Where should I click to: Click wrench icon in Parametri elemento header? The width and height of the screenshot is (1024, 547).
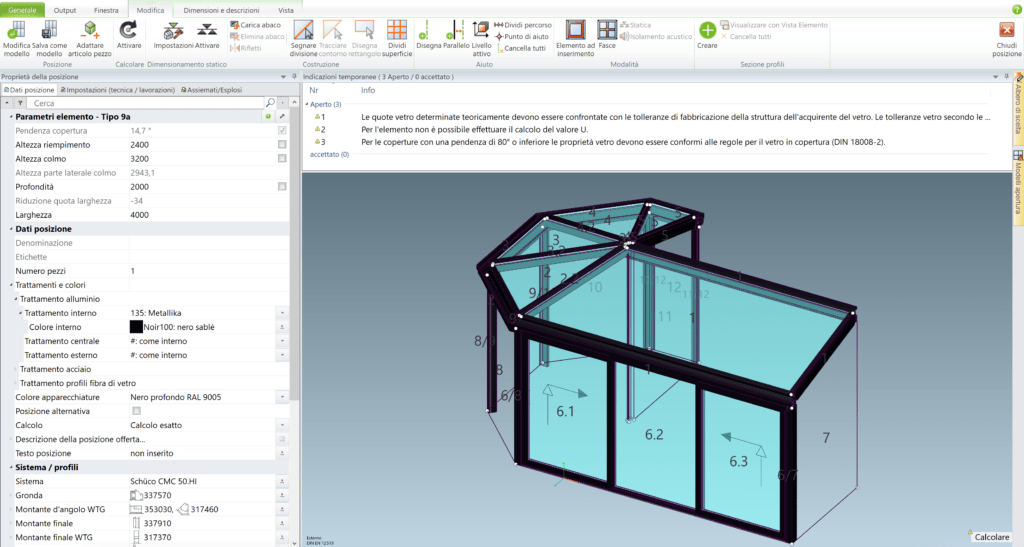[282, 116]
